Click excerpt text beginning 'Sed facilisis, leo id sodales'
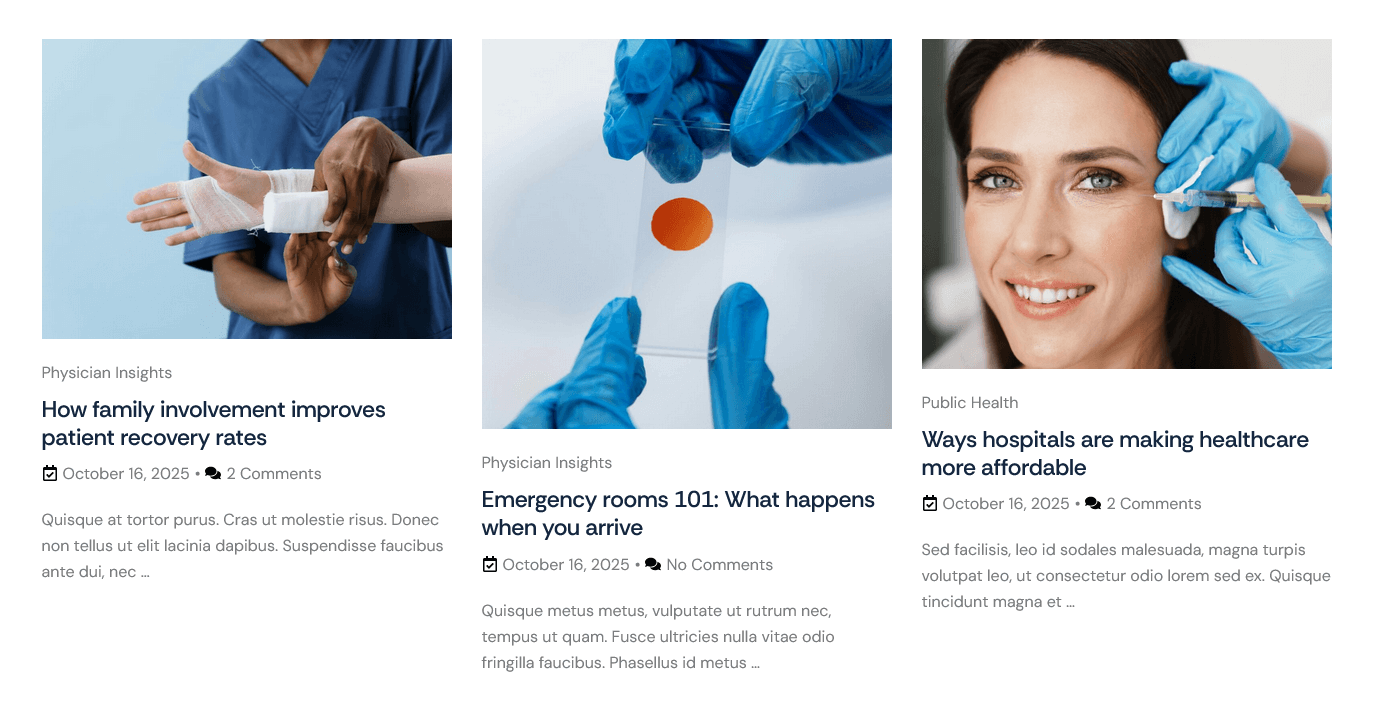The height and width of the screenshot is (706, 1377). [1126, 576]
